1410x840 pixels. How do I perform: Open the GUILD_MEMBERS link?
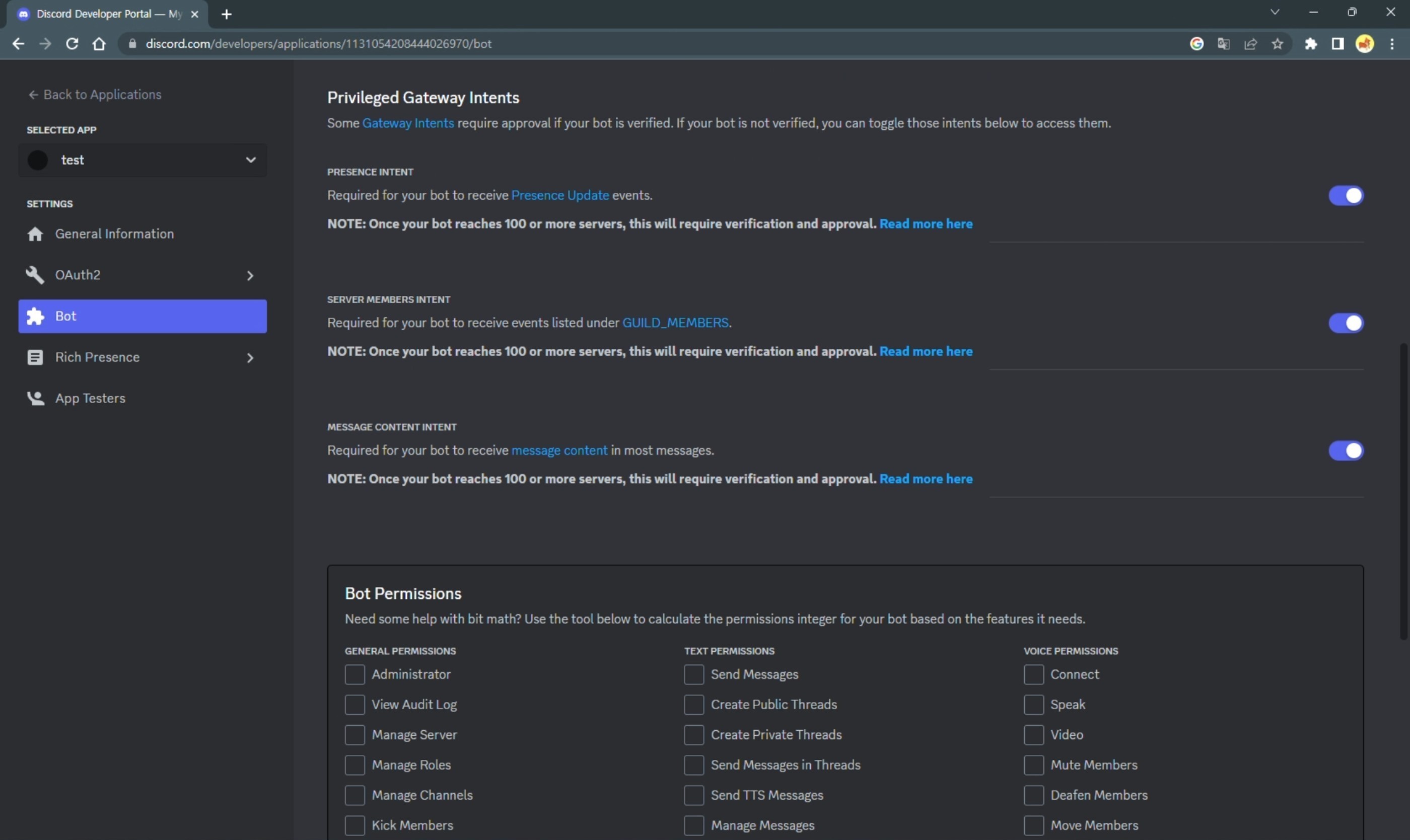point(675,323)
